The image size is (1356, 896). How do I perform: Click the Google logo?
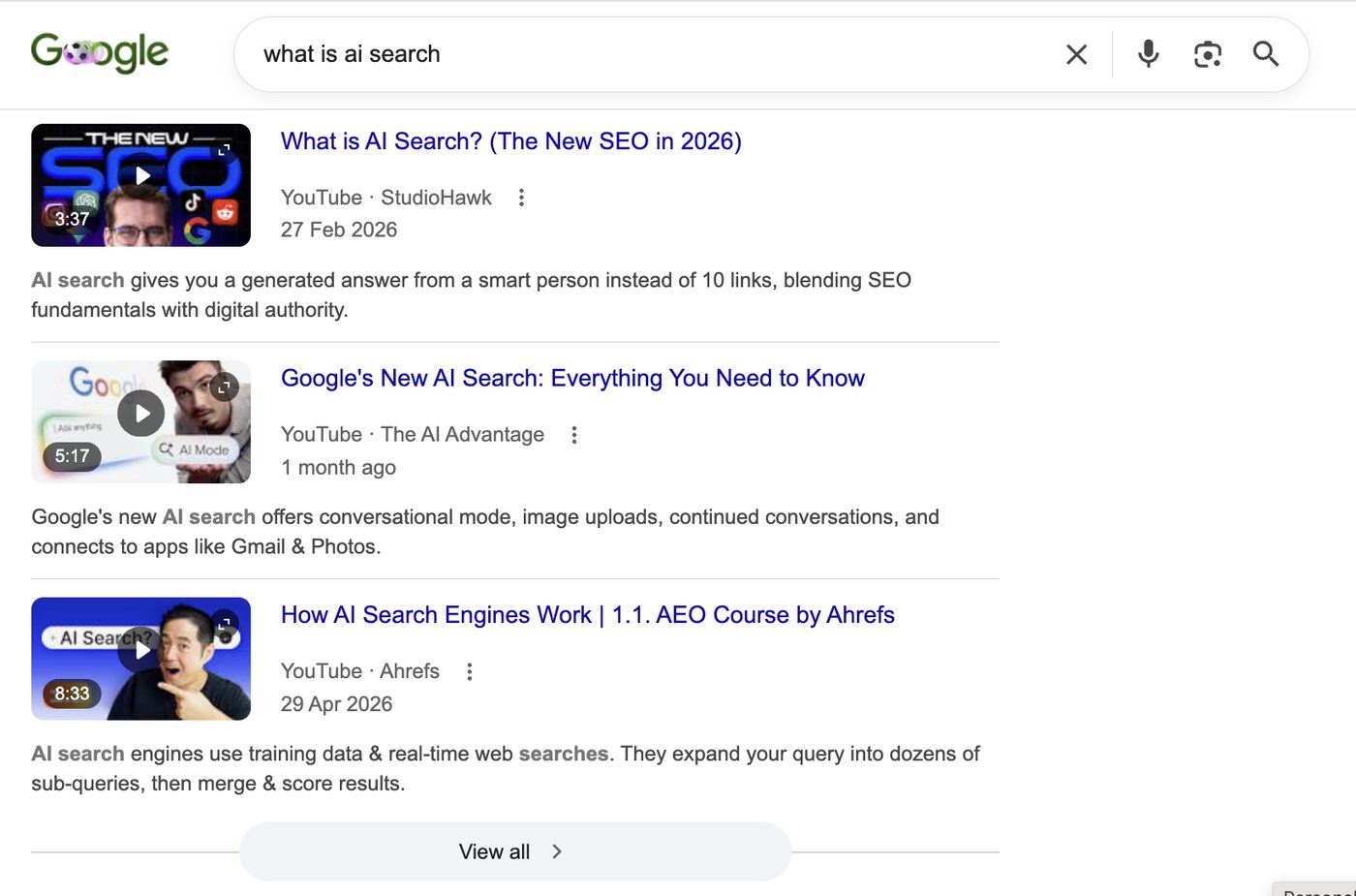[x=100, y=52]
